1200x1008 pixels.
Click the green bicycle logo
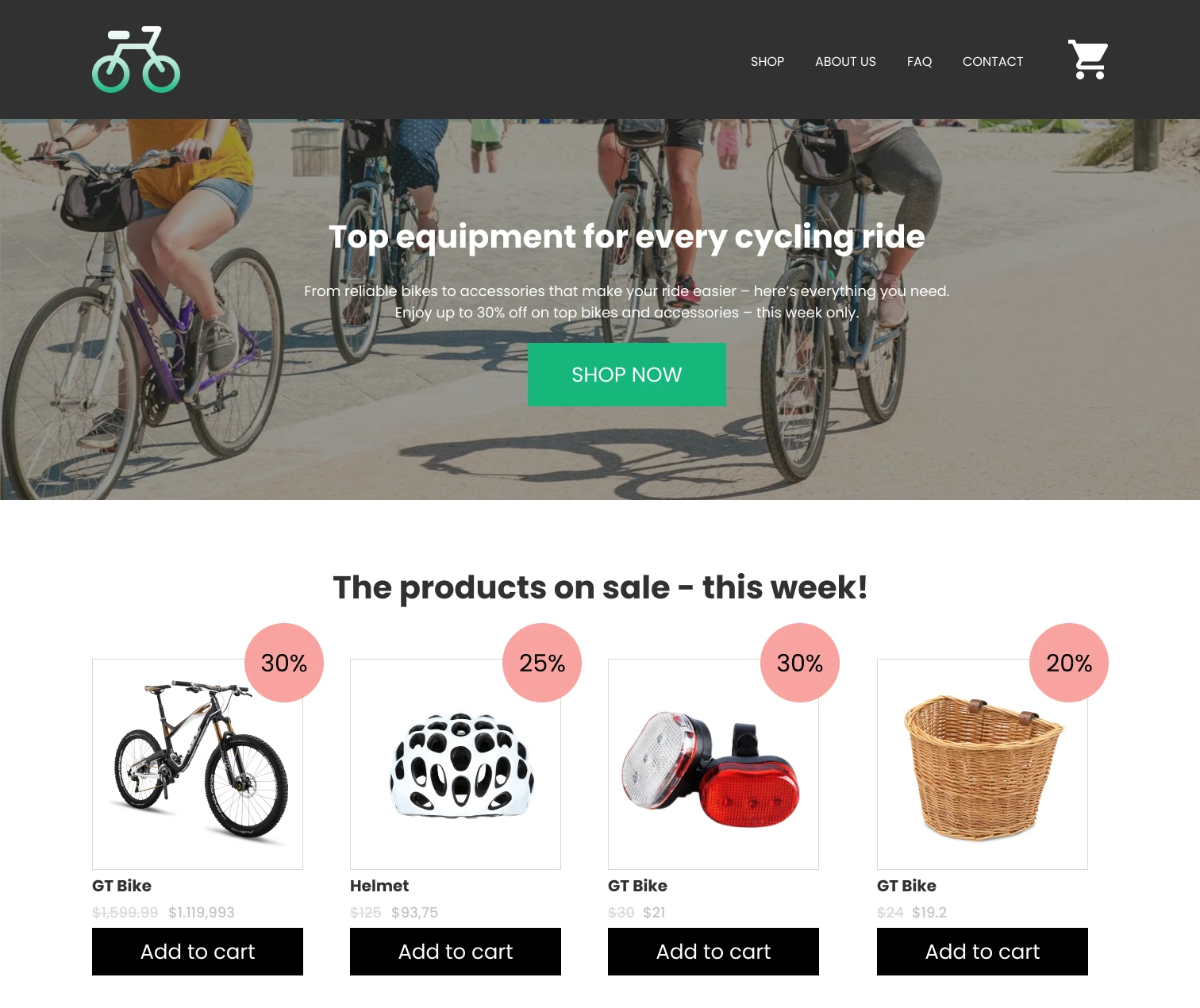click(136, 60)
